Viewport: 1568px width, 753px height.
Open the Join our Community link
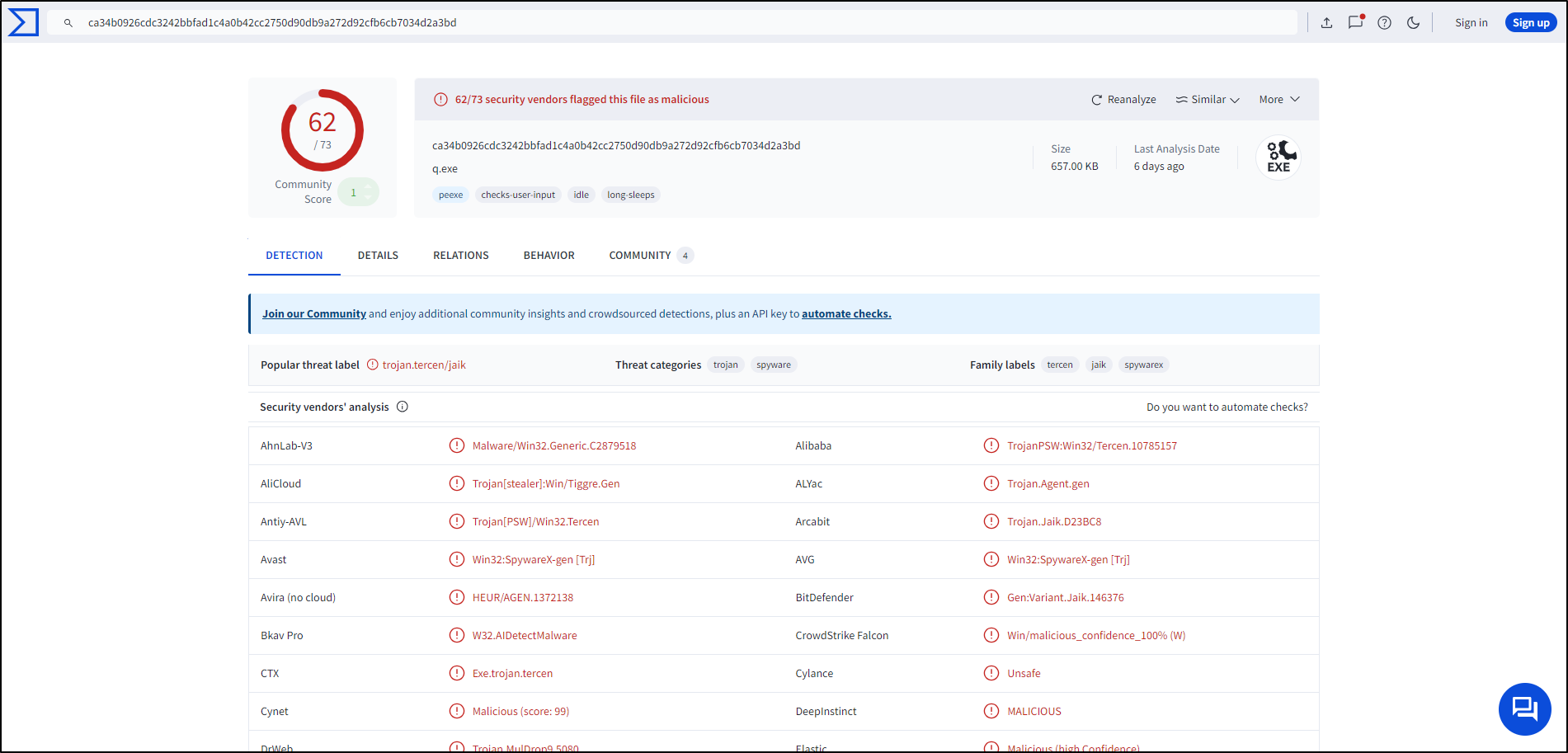point(314,314)
